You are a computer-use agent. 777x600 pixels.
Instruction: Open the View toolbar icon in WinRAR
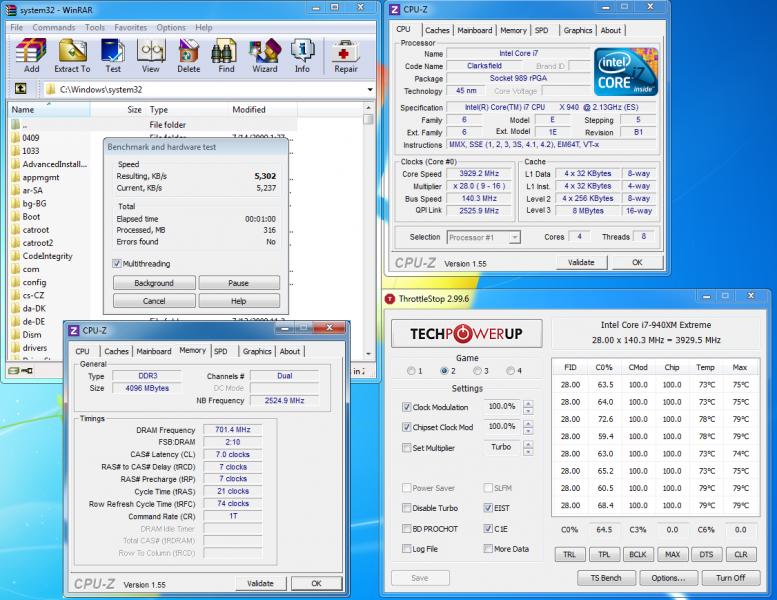151,56
